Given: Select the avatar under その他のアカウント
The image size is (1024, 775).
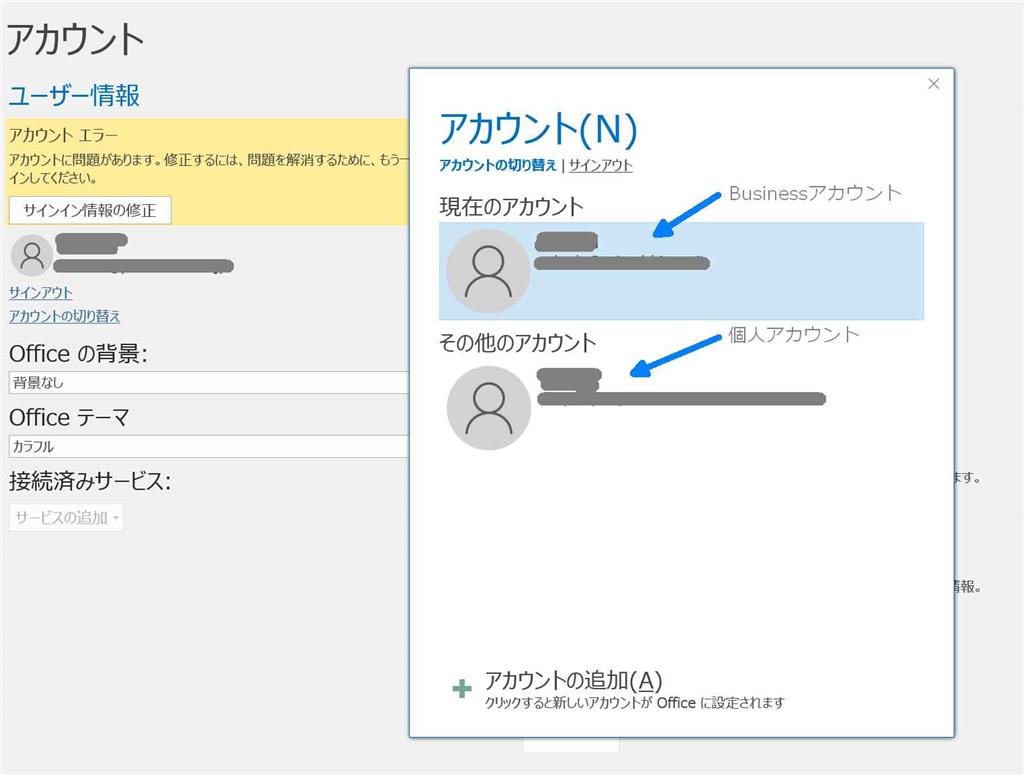Looking at the screenshot, I should [488, 407].
